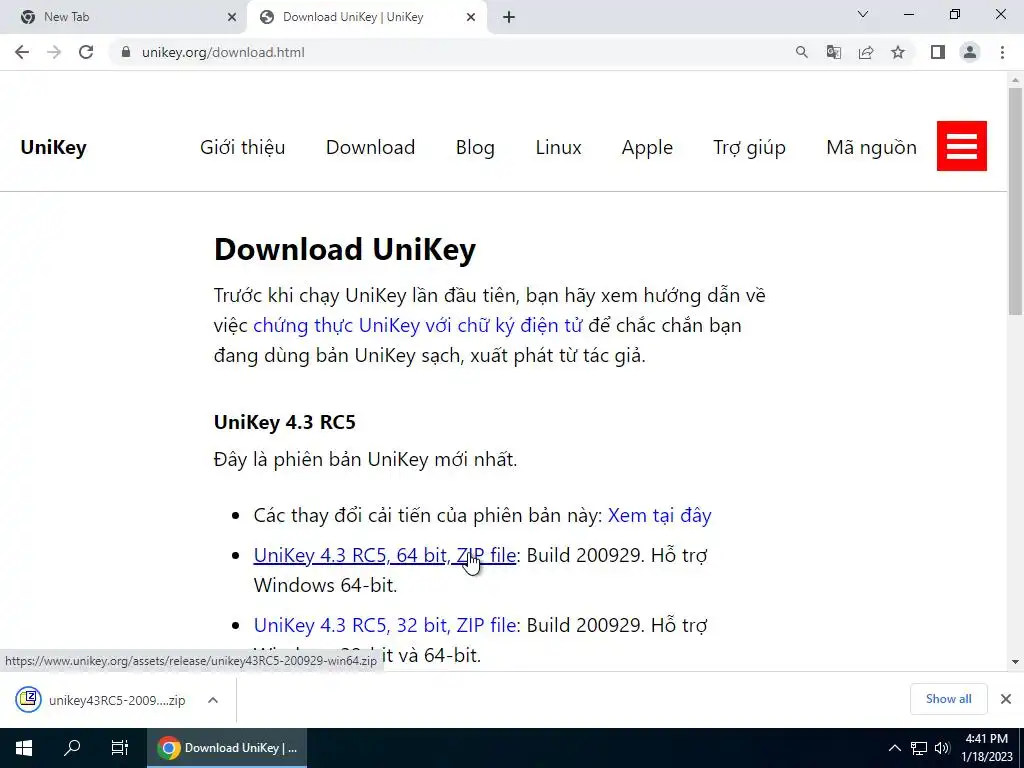Click the scrollbar up arrow

point(1015,80)
